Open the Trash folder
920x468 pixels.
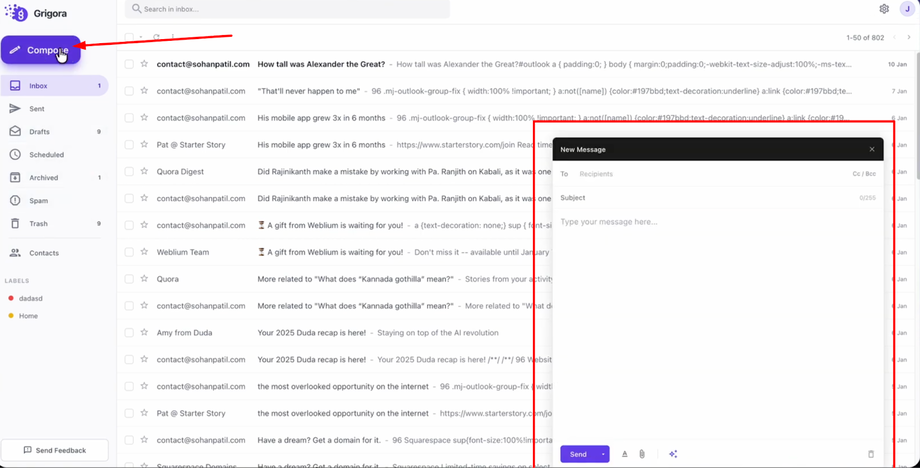pos(54,223)
